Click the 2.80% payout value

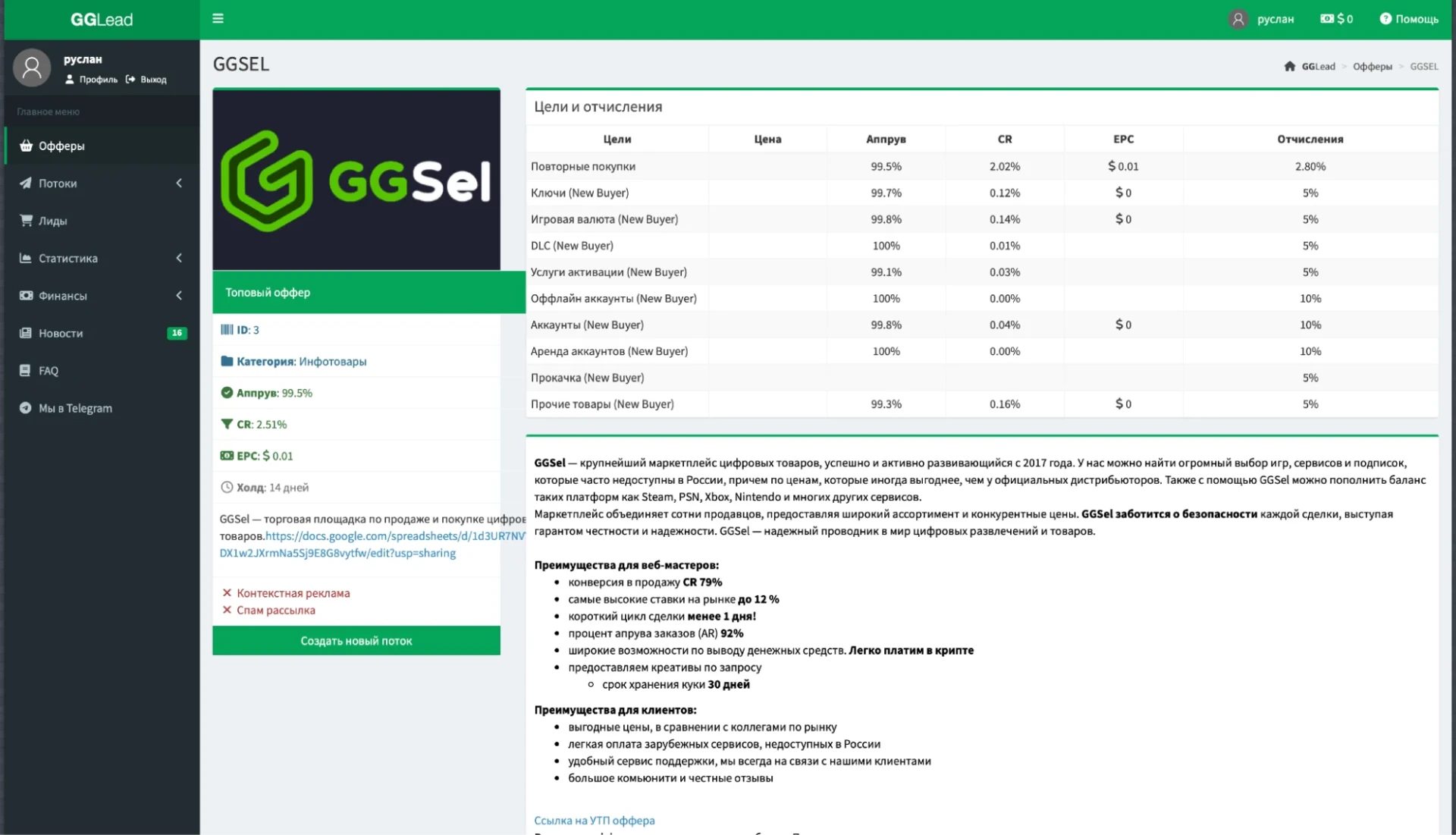tap(1310, 167)
